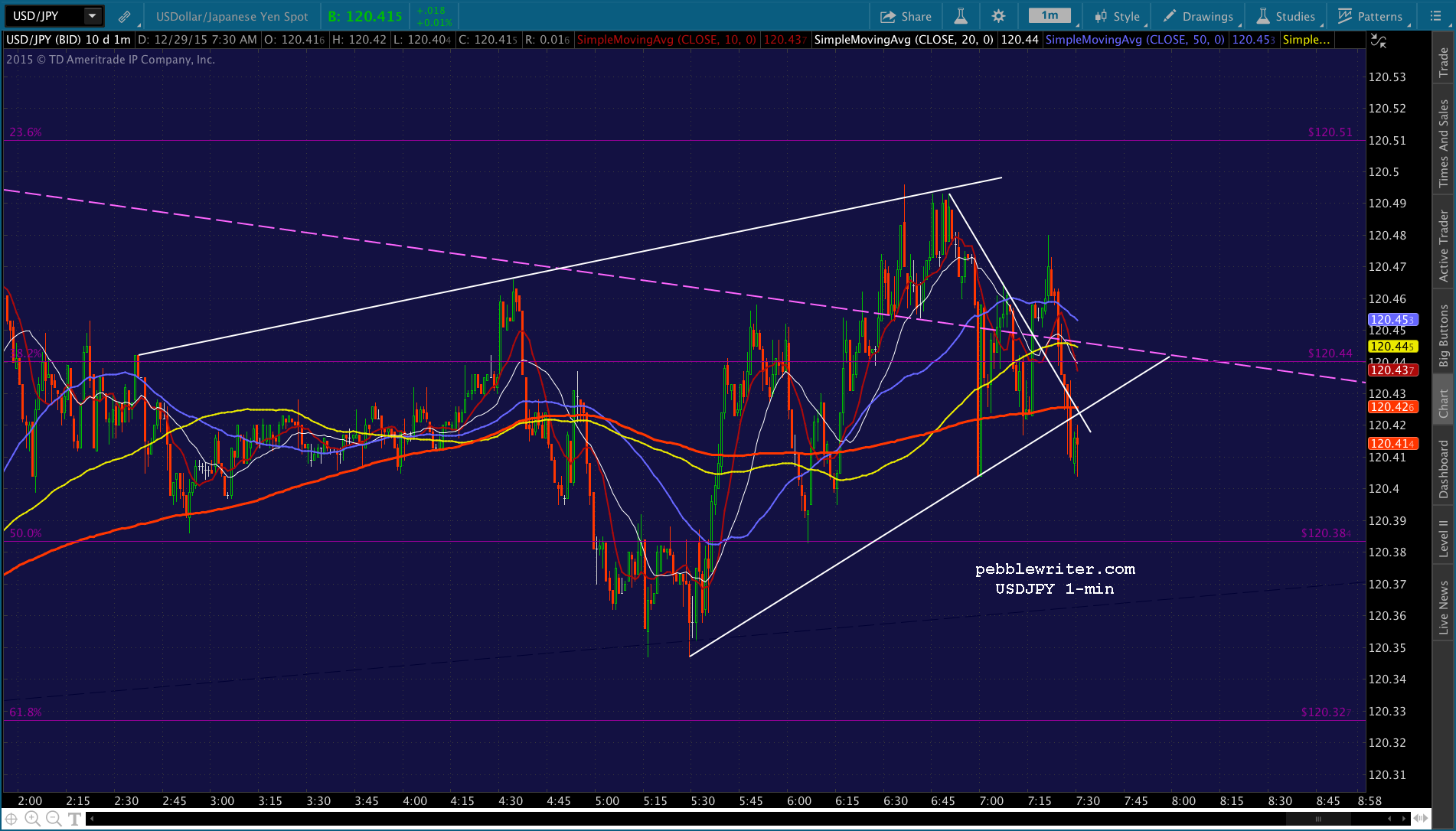1456x831 pixels.
Task: Open the Style dropdown menu
Action: coord(1119,16)
